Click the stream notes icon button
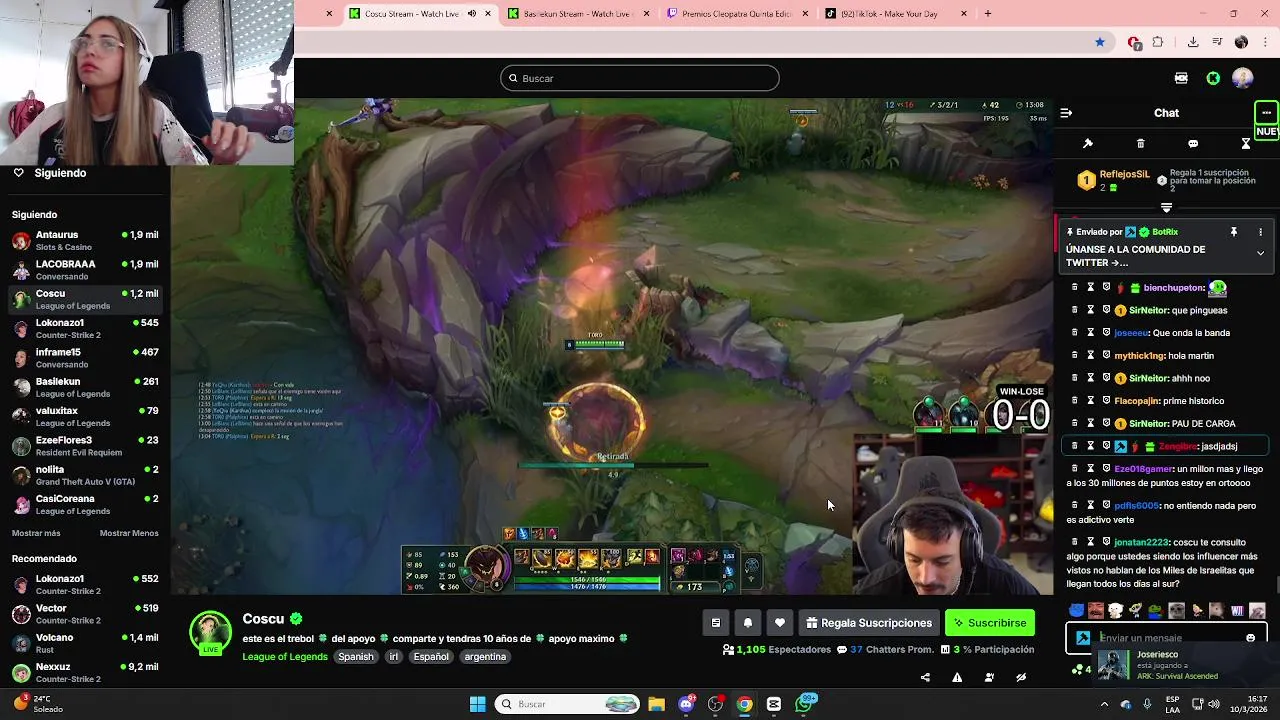The width and height of the screenshot is (1280, 720). coord(716,623)
